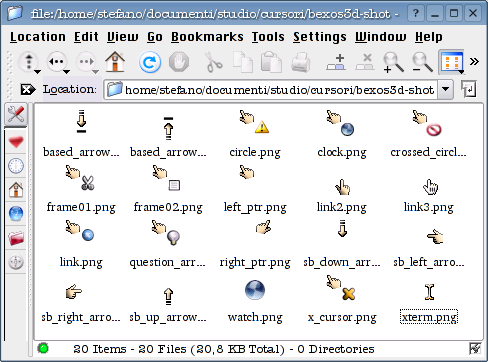Select the link3.png file

coord(429,196)
